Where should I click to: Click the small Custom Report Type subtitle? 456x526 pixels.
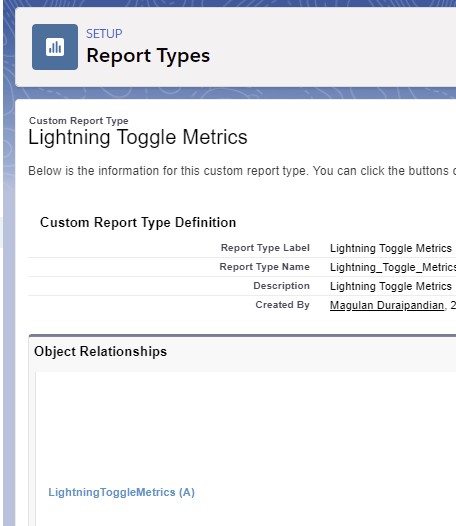(79, 120)
